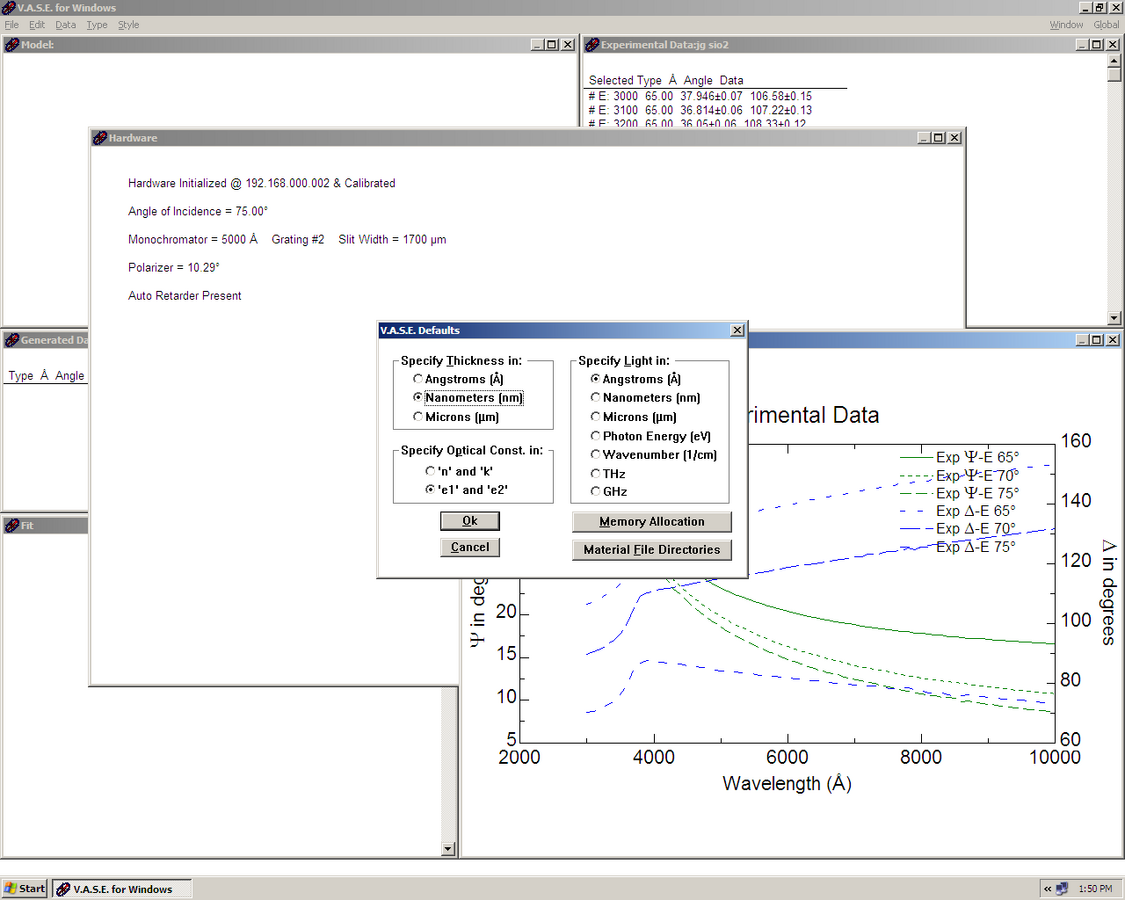Click Generated Data window title icon

tap(12, 340)
